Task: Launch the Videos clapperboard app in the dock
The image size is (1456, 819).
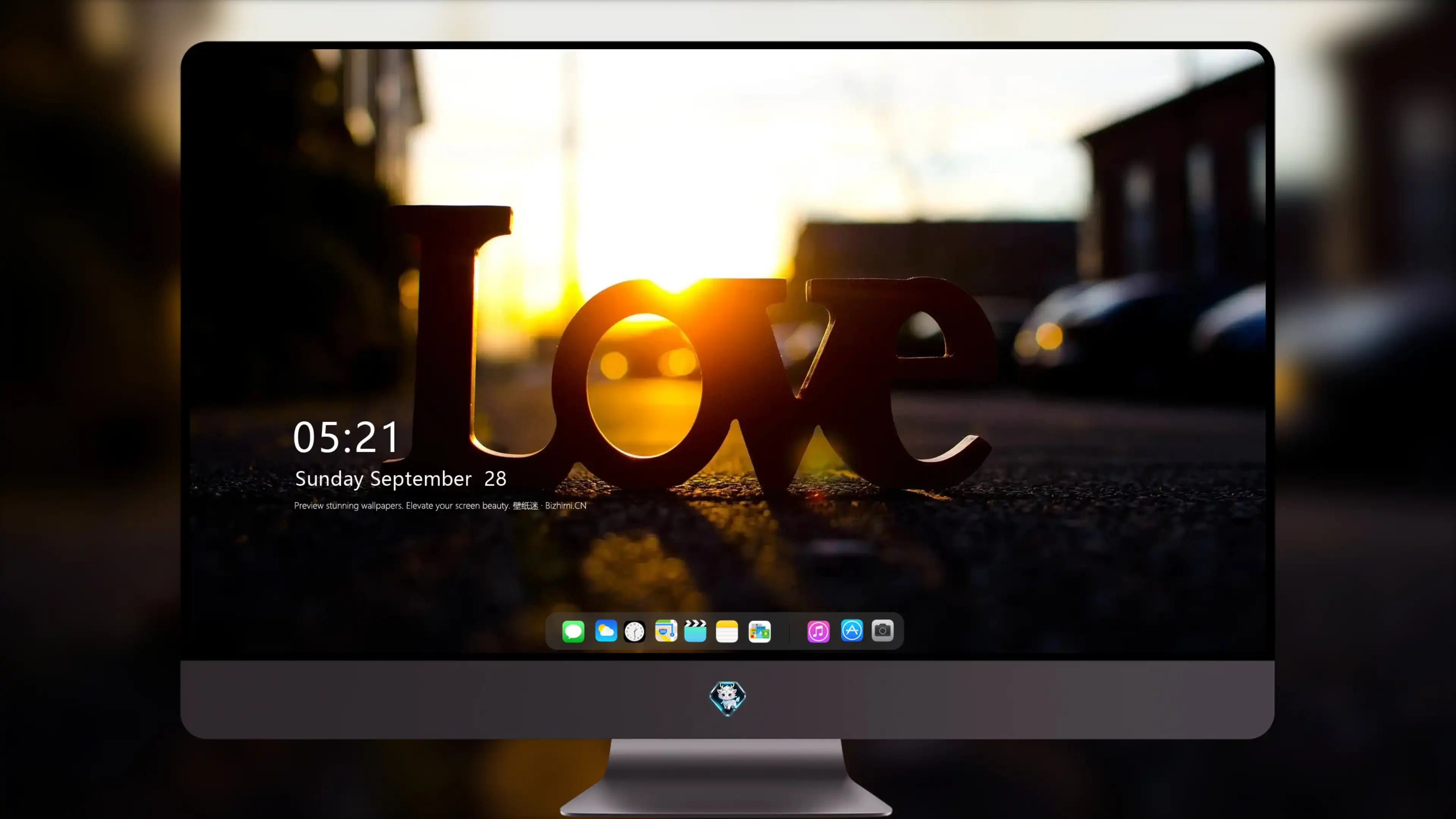Action: 695,631
